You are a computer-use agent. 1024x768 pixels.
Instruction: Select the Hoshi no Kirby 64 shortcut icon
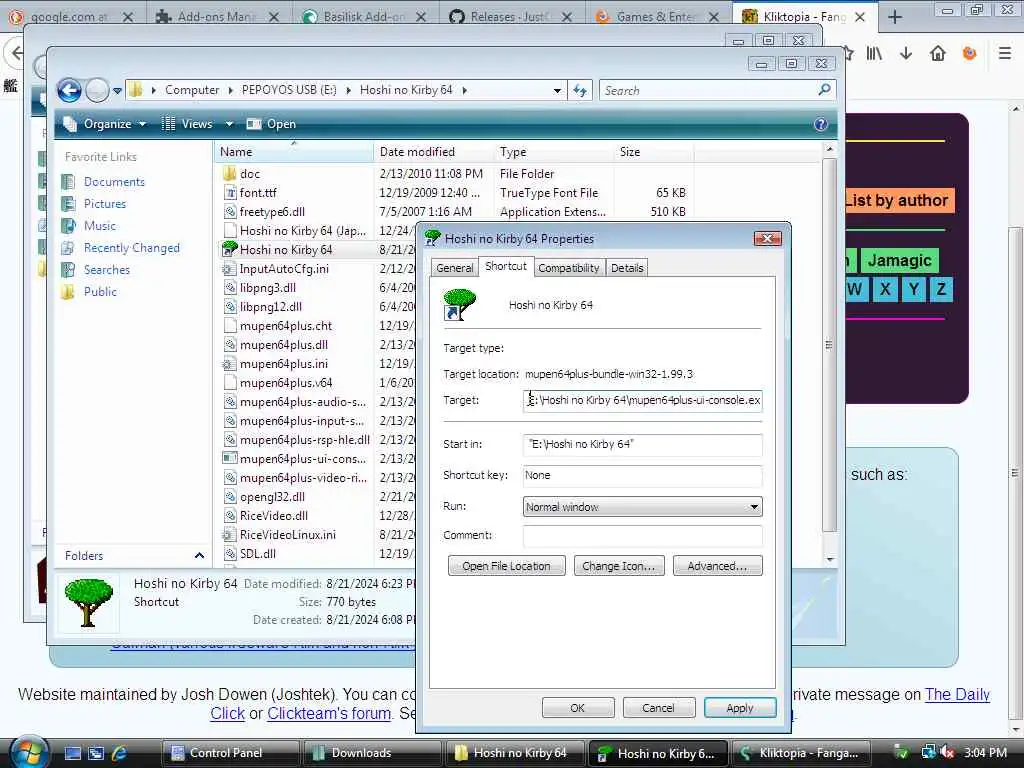coord(229,249)
